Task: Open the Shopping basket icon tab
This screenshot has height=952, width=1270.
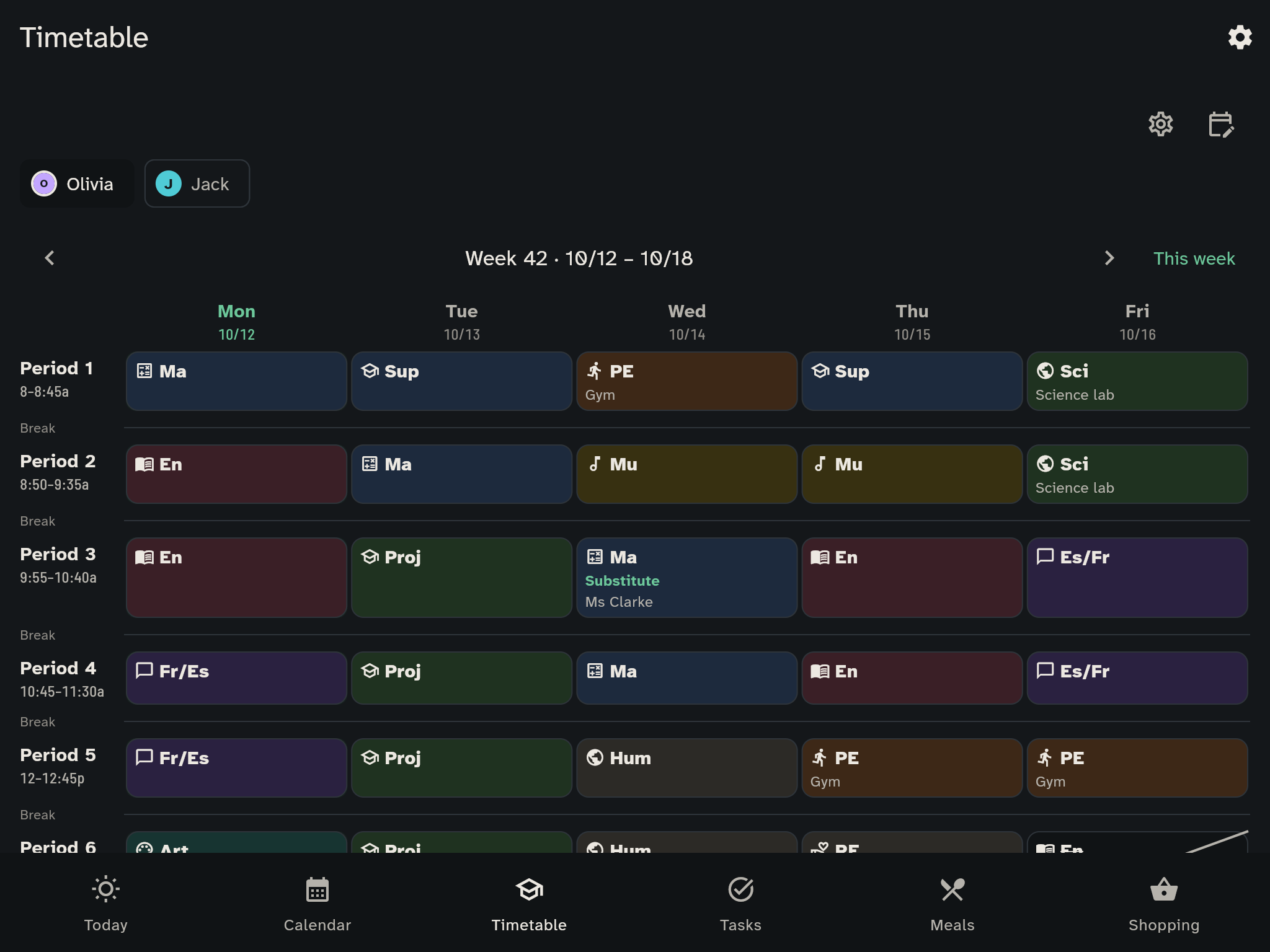Action: pos(1163,902)
